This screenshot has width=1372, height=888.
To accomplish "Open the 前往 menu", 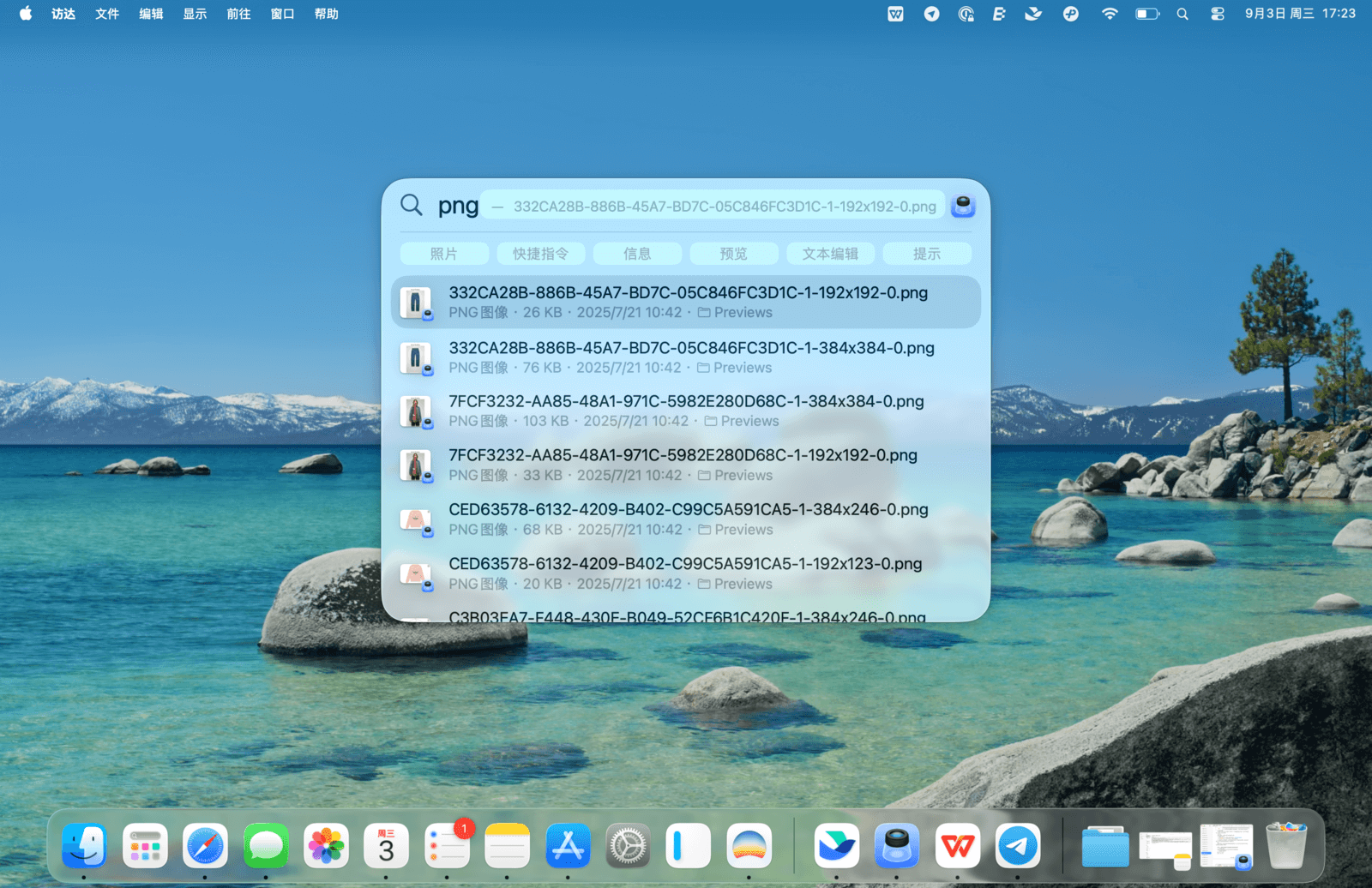I will [238, 14].
